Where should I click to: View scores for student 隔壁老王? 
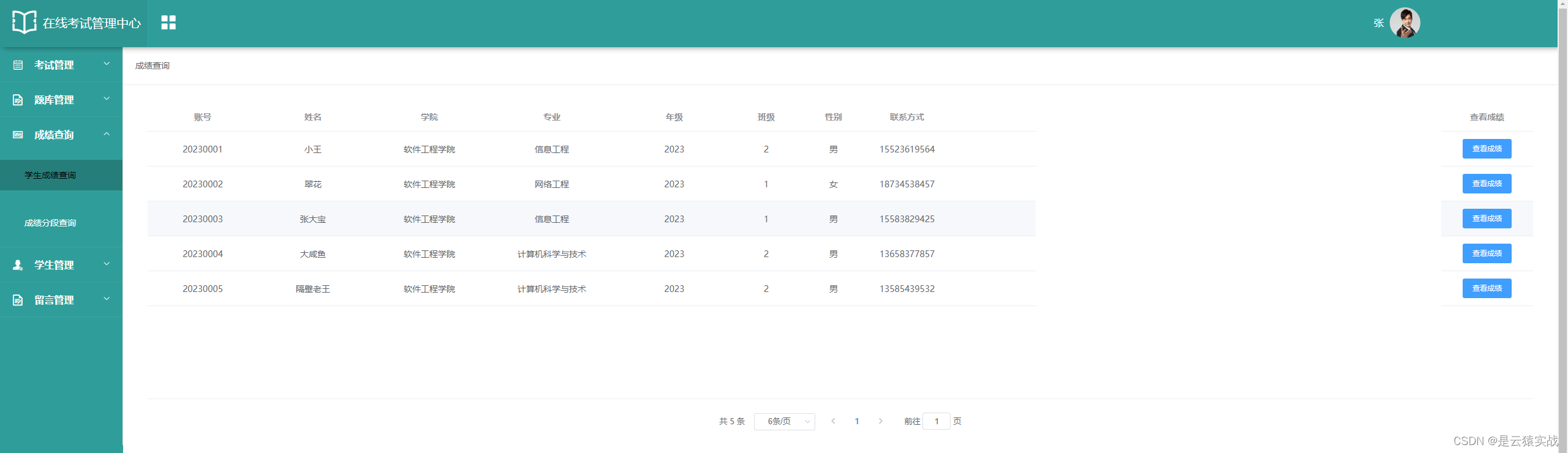(1487, 288)
